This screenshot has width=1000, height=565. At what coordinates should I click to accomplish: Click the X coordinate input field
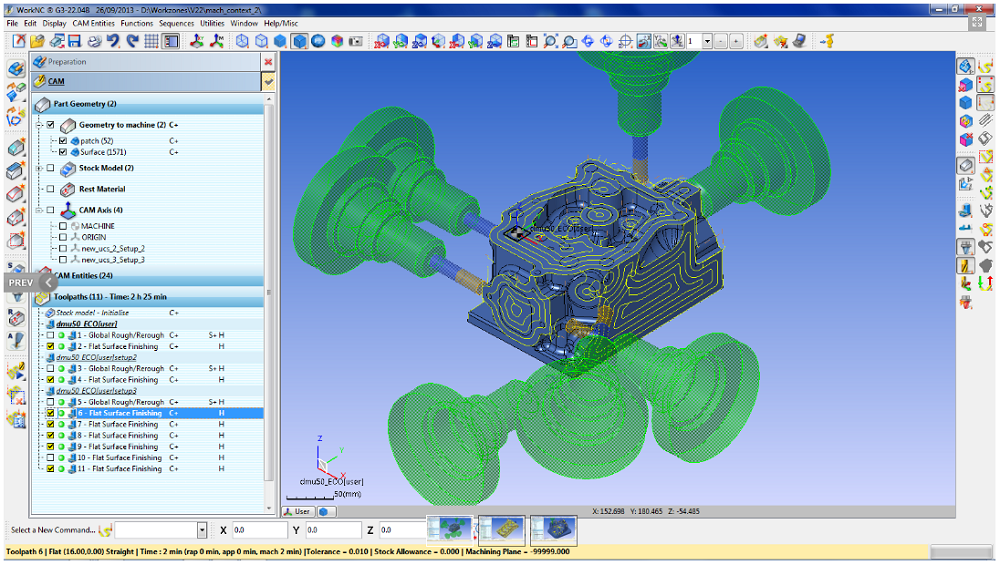coord(258,530)
